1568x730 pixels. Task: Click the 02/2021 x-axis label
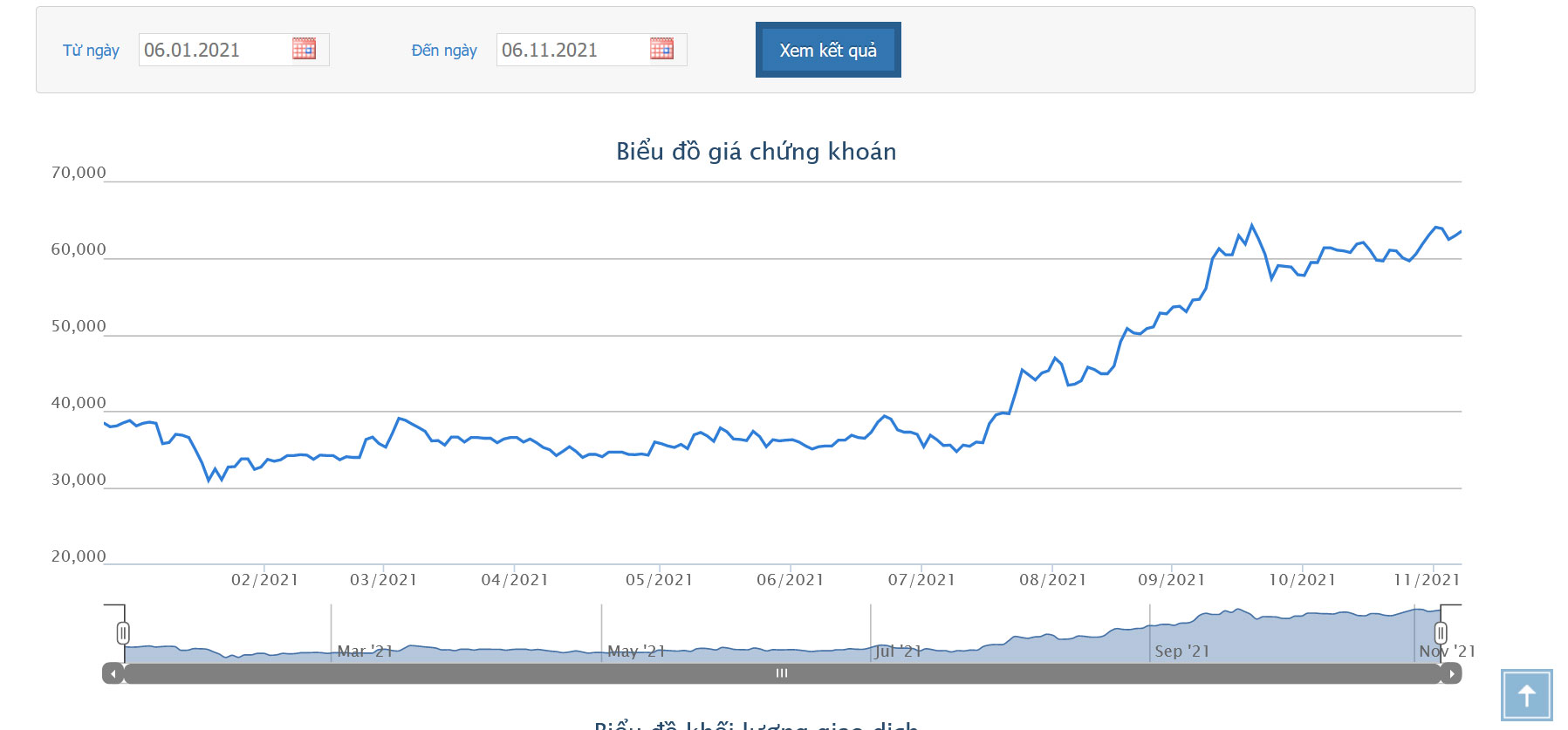click(x=264, y=580)
